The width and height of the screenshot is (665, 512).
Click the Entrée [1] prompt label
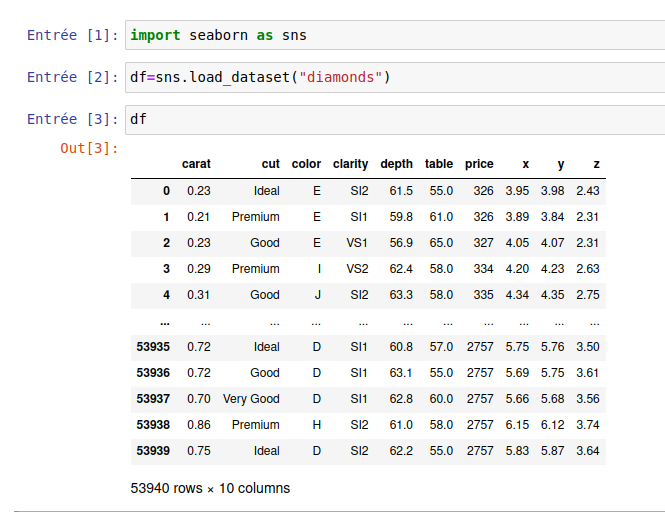coord(72,36)
